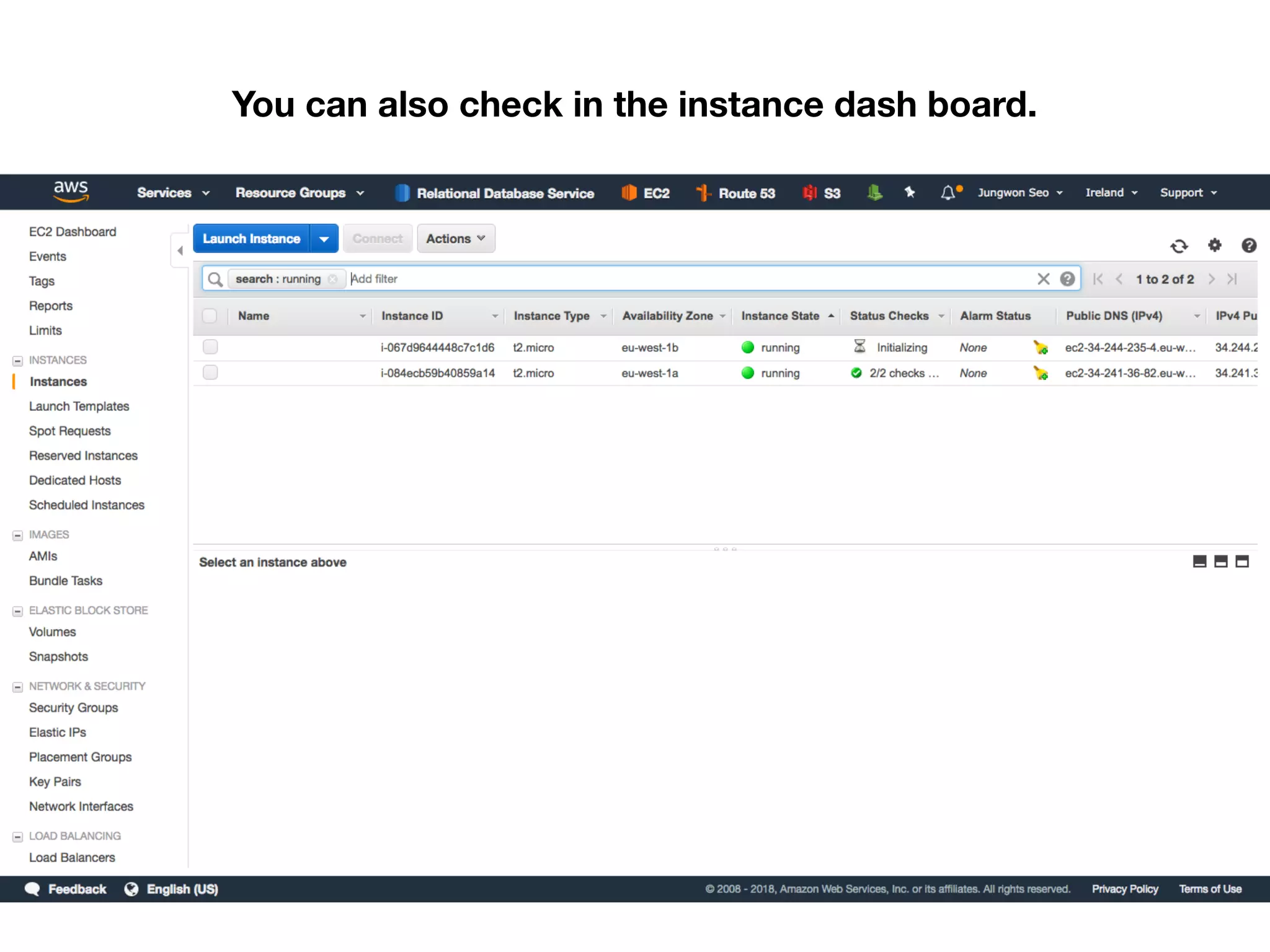This screenshot has height=952, width=1270.
Task: Open Elastic IPs in sidebar
Action: click(x=57, y=733)
